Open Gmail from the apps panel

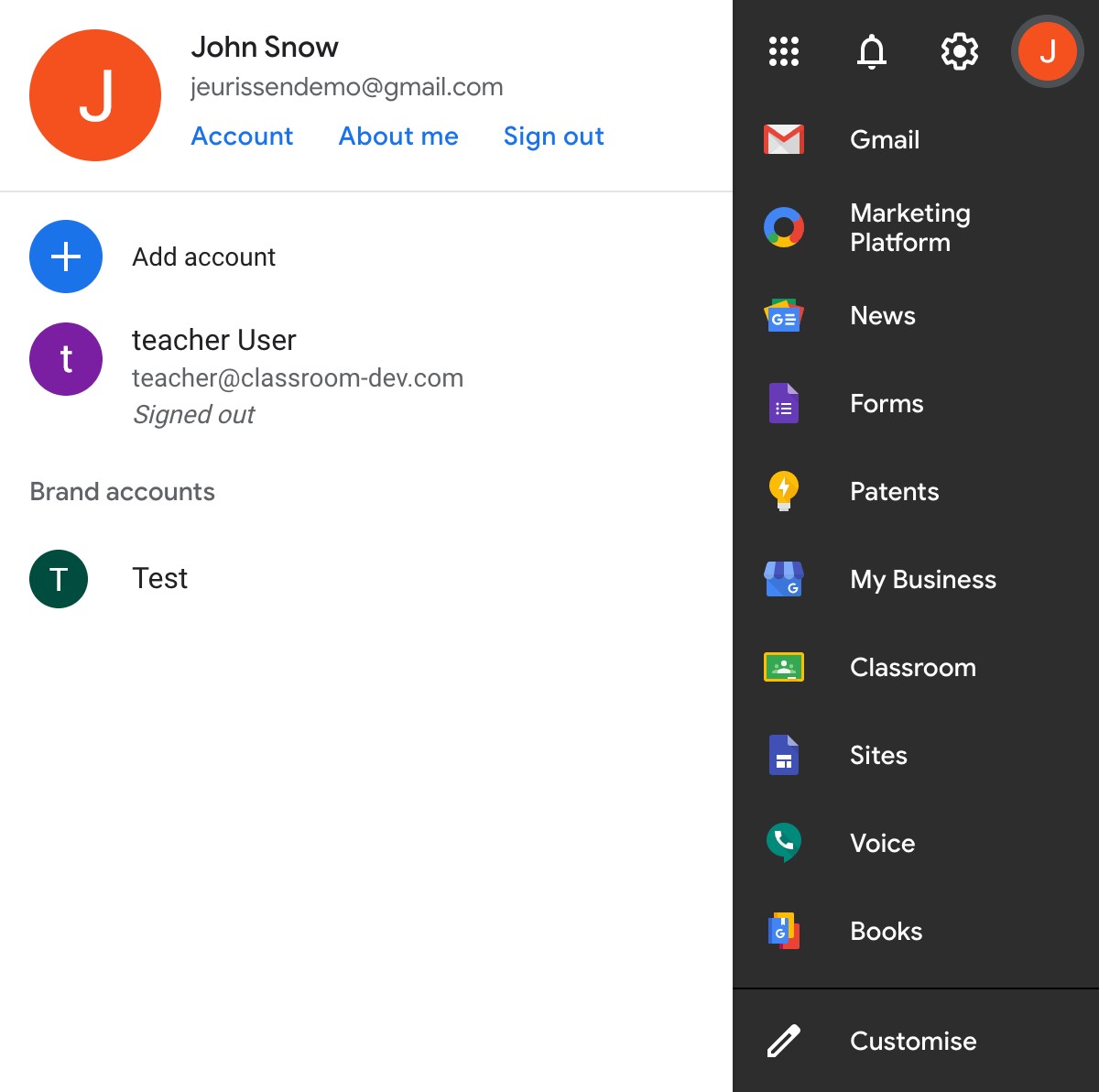[x=884, y=139]
